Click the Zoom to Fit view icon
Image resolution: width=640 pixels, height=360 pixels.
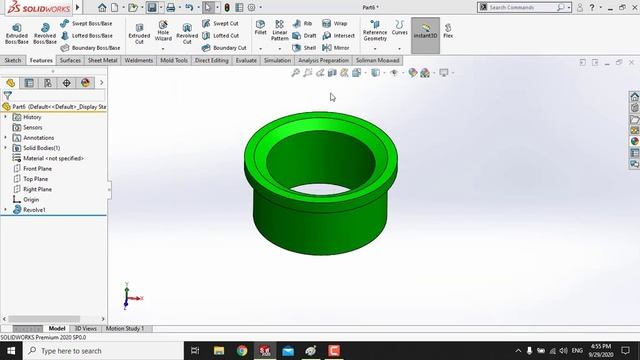296,73
